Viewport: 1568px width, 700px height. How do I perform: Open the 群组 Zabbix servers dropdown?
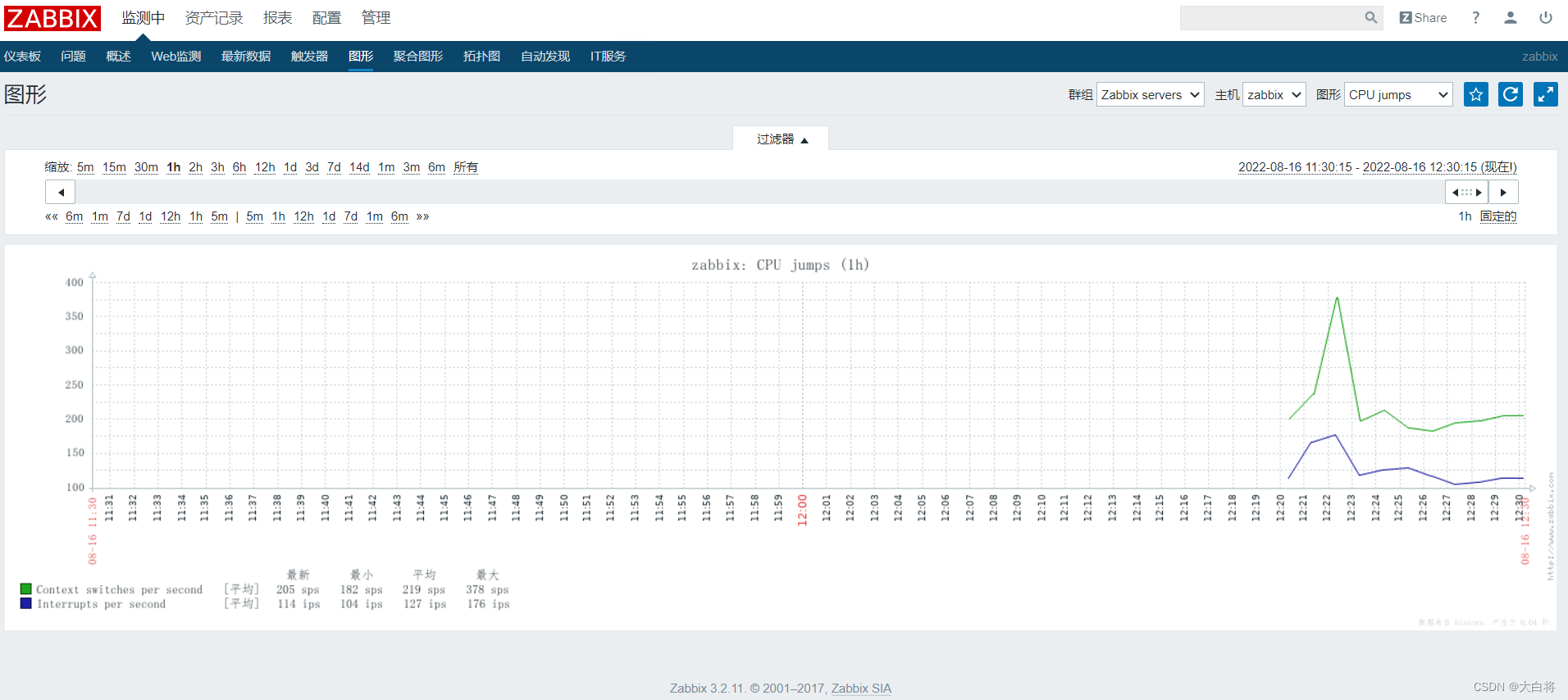click(x=1150, y=94)
